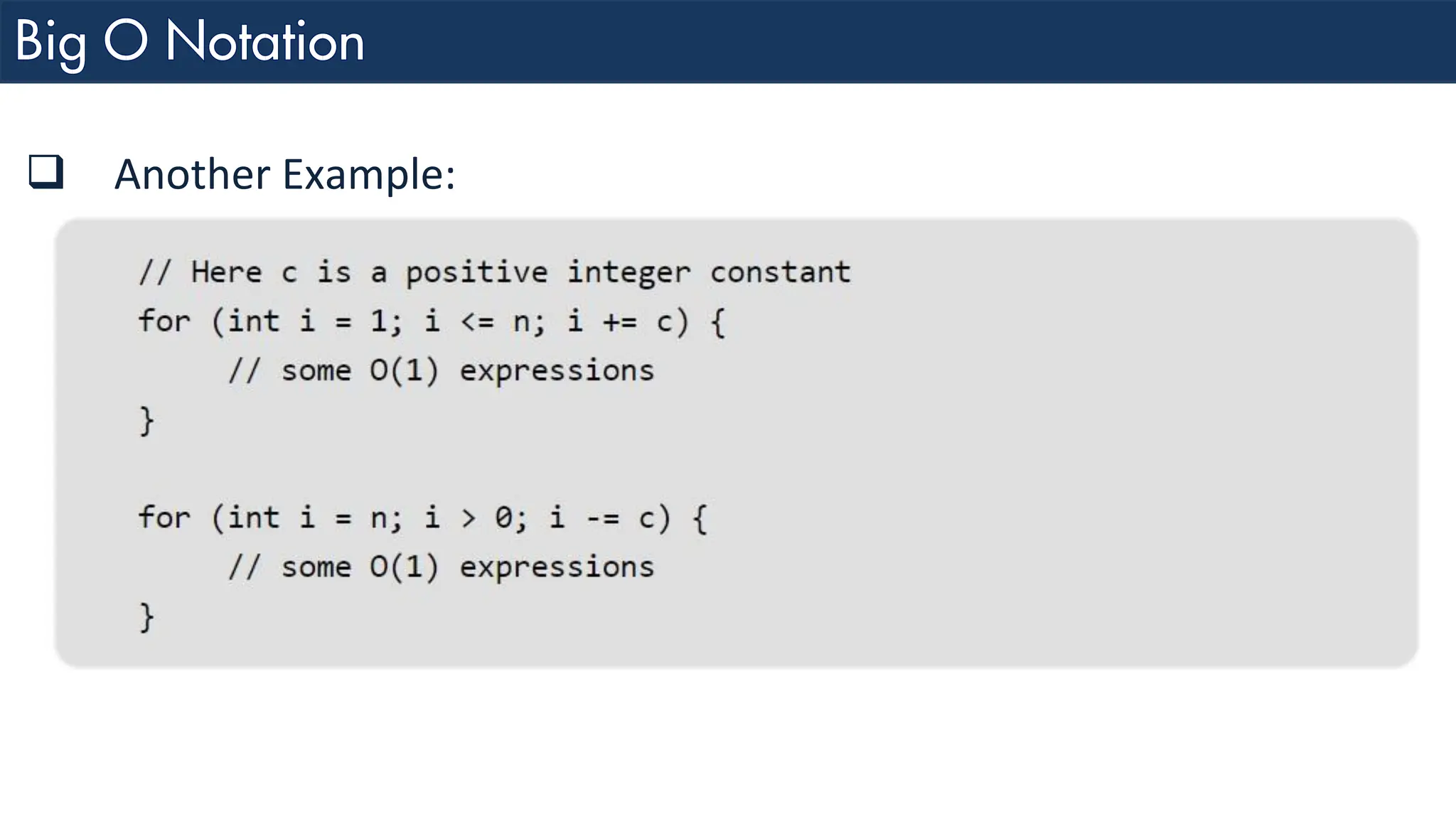The image size is (1456, 819).
Task: Click the second 'some O(1) expressions' comment
Action: coord(441,567)
